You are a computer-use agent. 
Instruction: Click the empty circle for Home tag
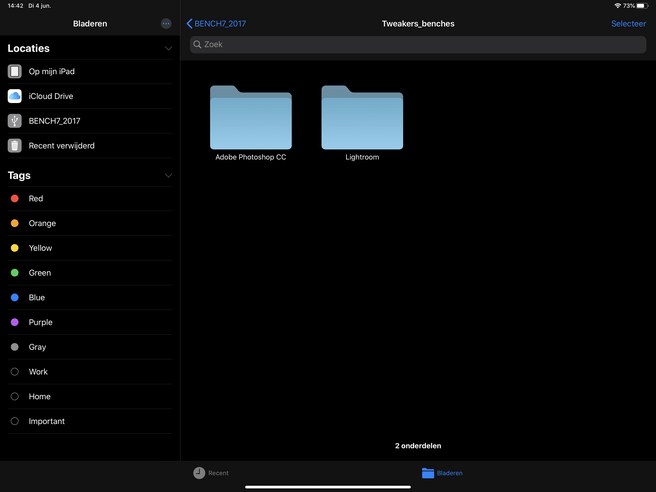coord(15,396)
